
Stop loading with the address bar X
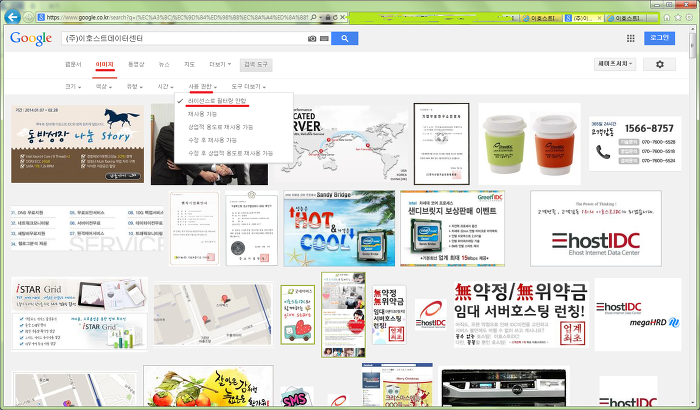pos(342,17)
